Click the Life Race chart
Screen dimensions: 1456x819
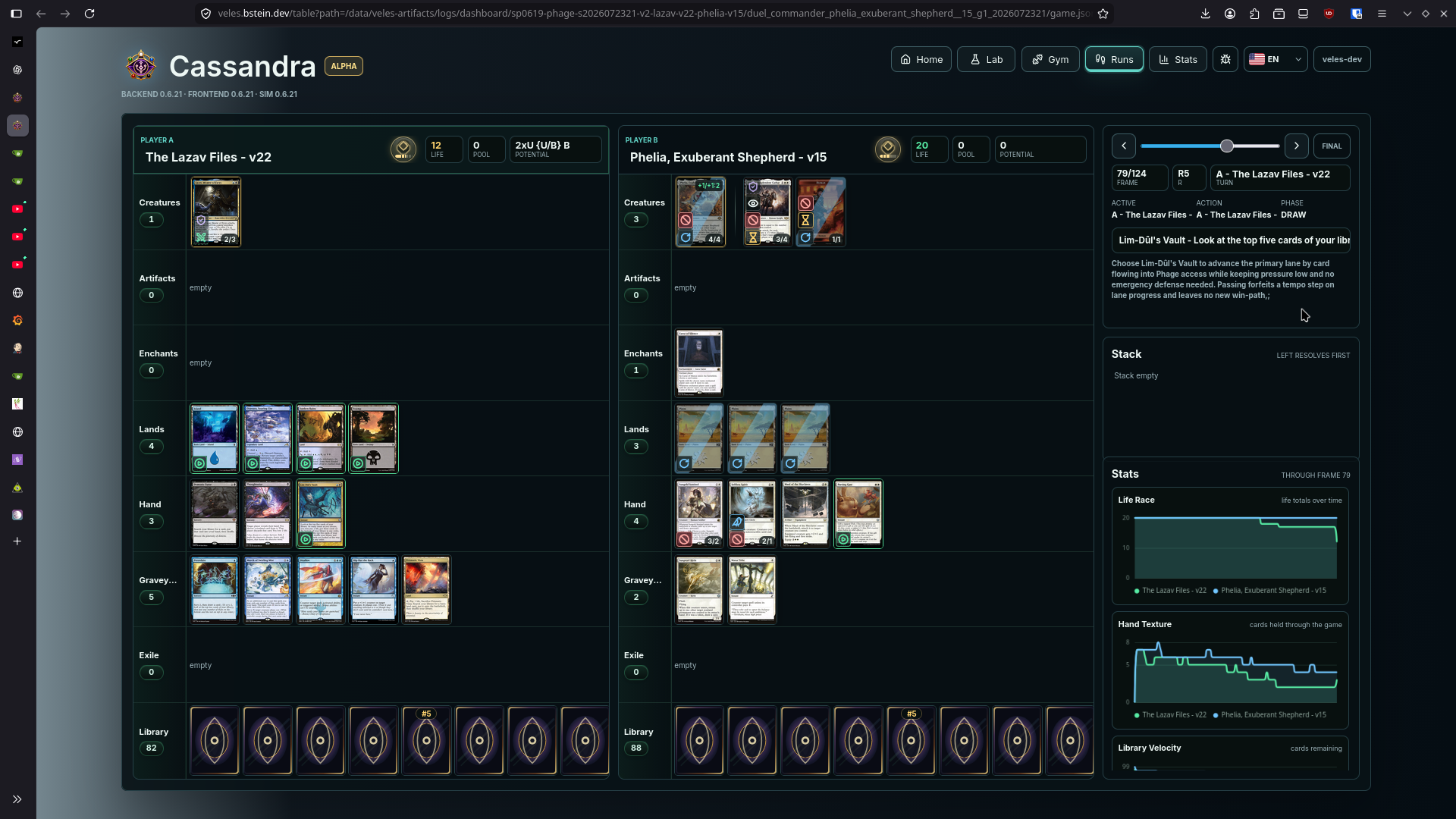click(x=1230, y=545)
